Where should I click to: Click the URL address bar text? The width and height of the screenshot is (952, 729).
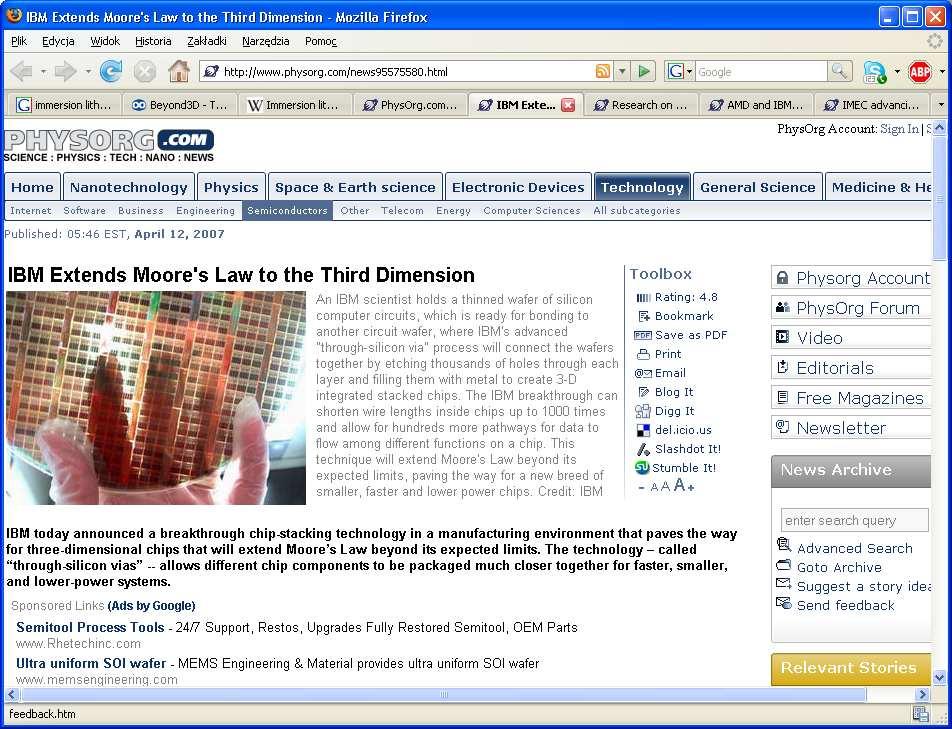tap(336, 72)
